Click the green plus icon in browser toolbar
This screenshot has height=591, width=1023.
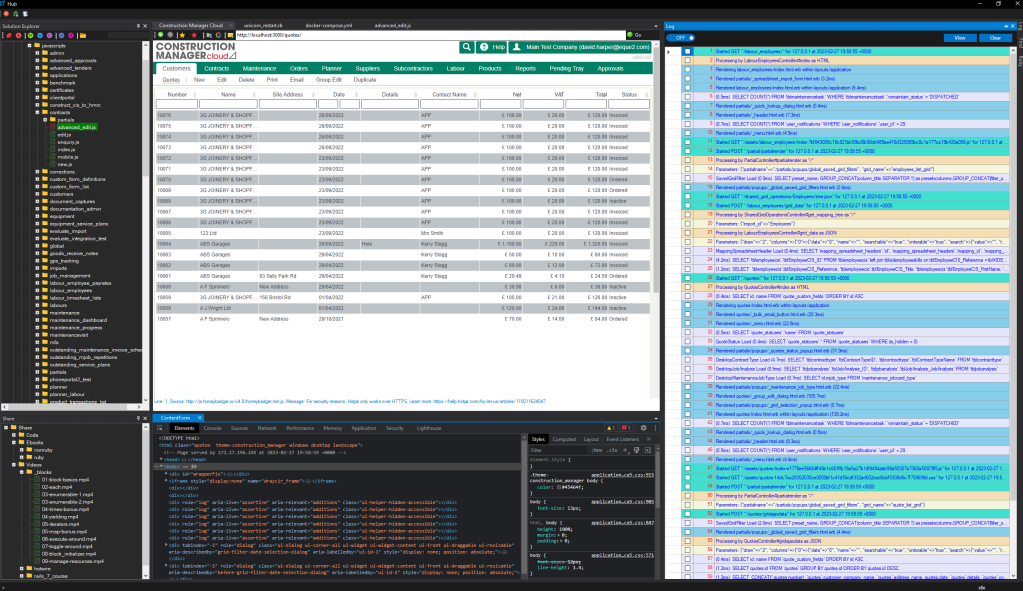pos(160,35)
